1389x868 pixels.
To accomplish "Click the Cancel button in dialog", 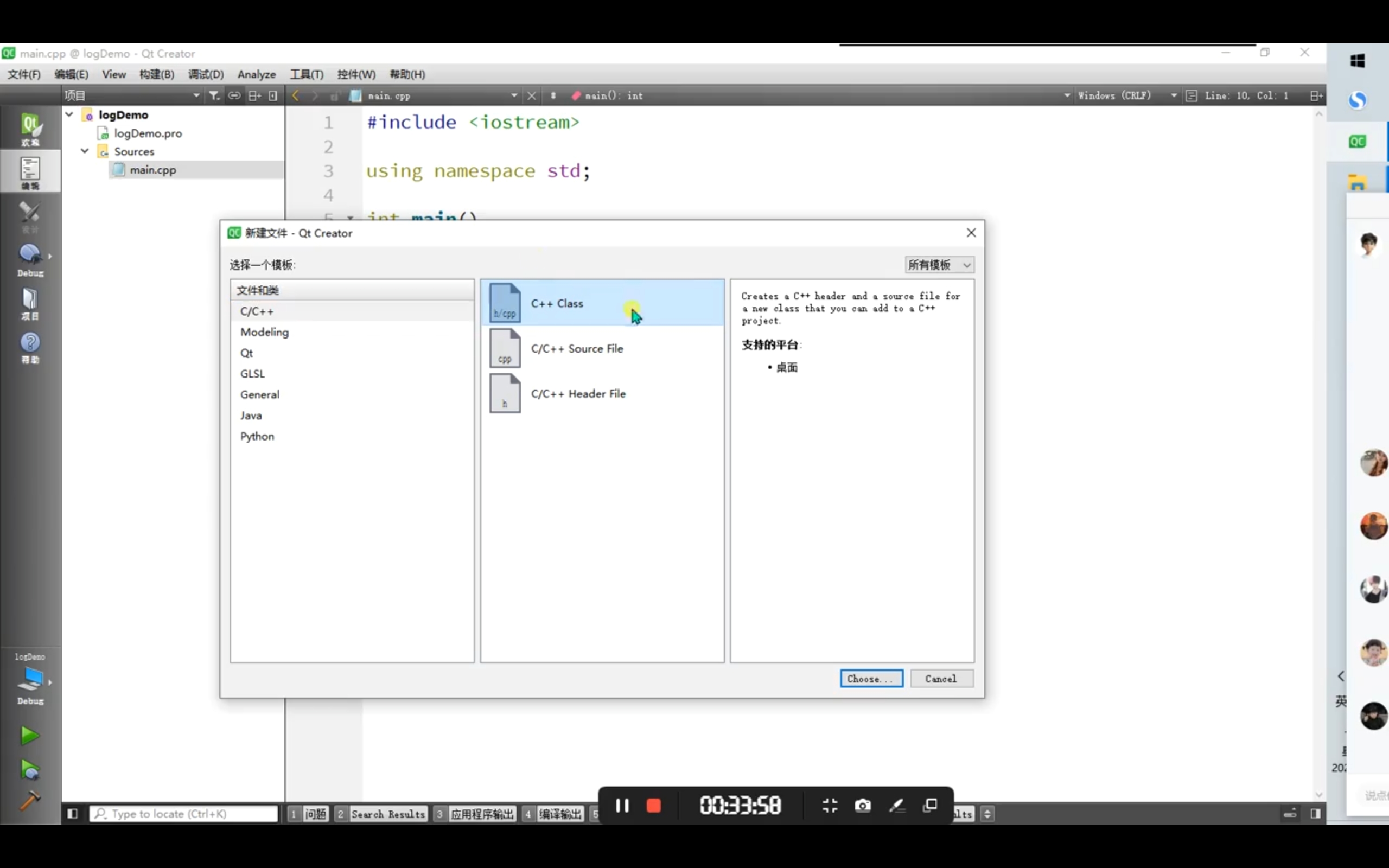I will point(941,679).
